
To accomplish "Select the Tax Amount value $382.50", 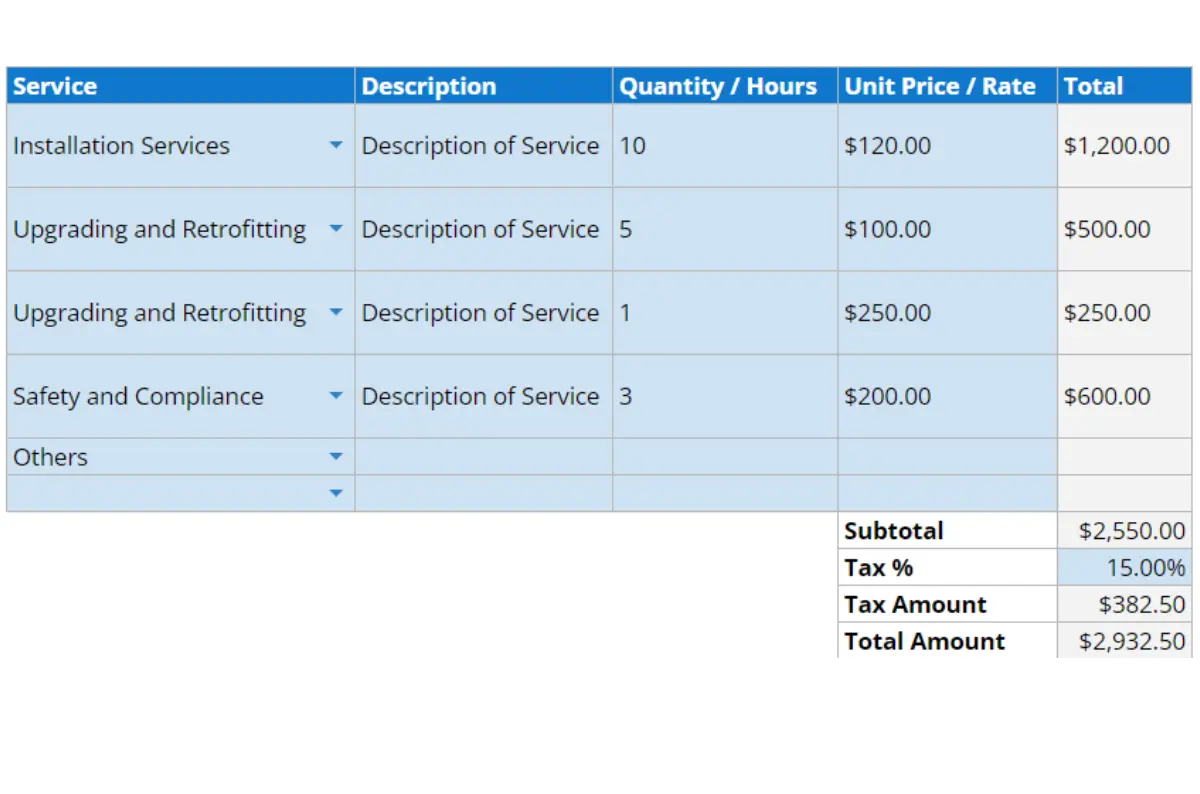I will pyautogui.click(x=1127, y=605).
